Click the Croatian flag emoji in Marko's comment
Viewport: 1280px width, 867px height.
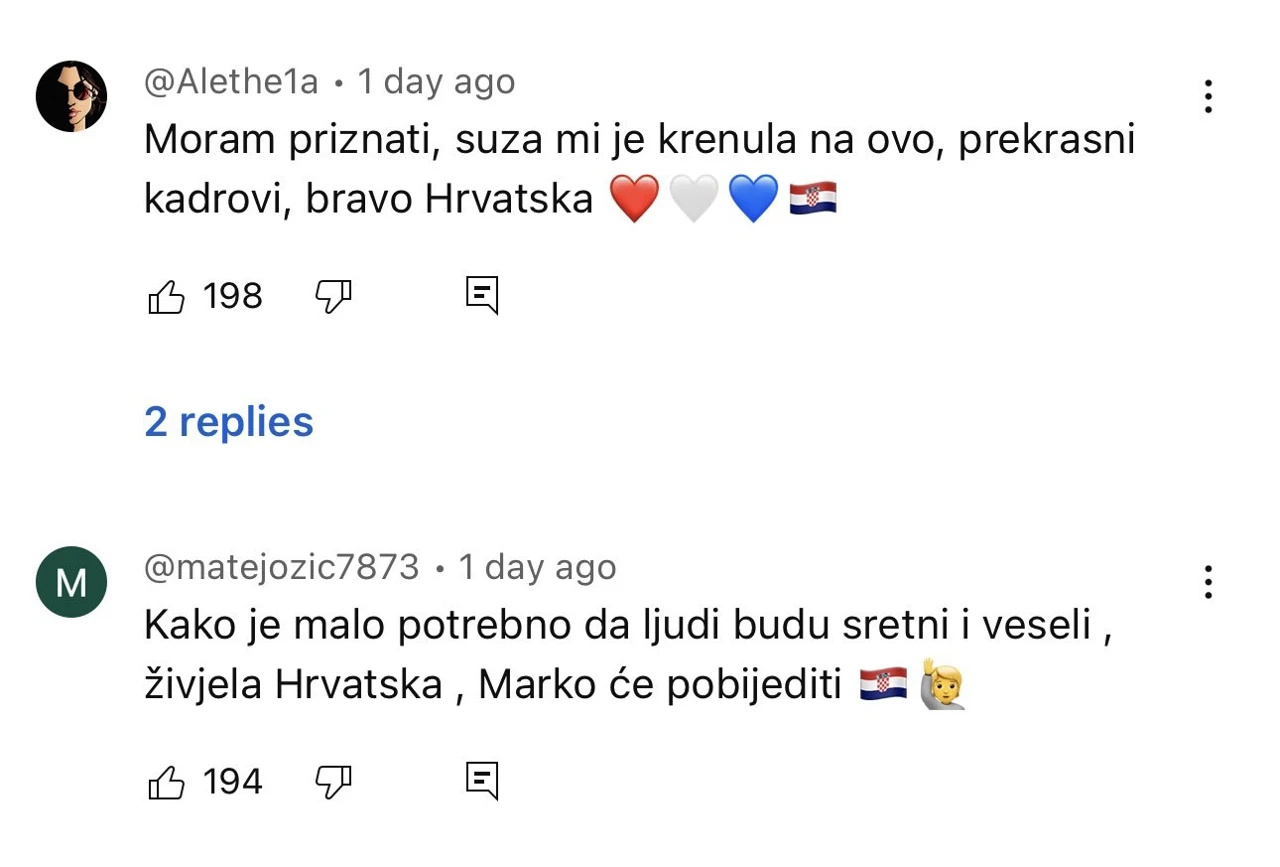[x=884, y=682]
